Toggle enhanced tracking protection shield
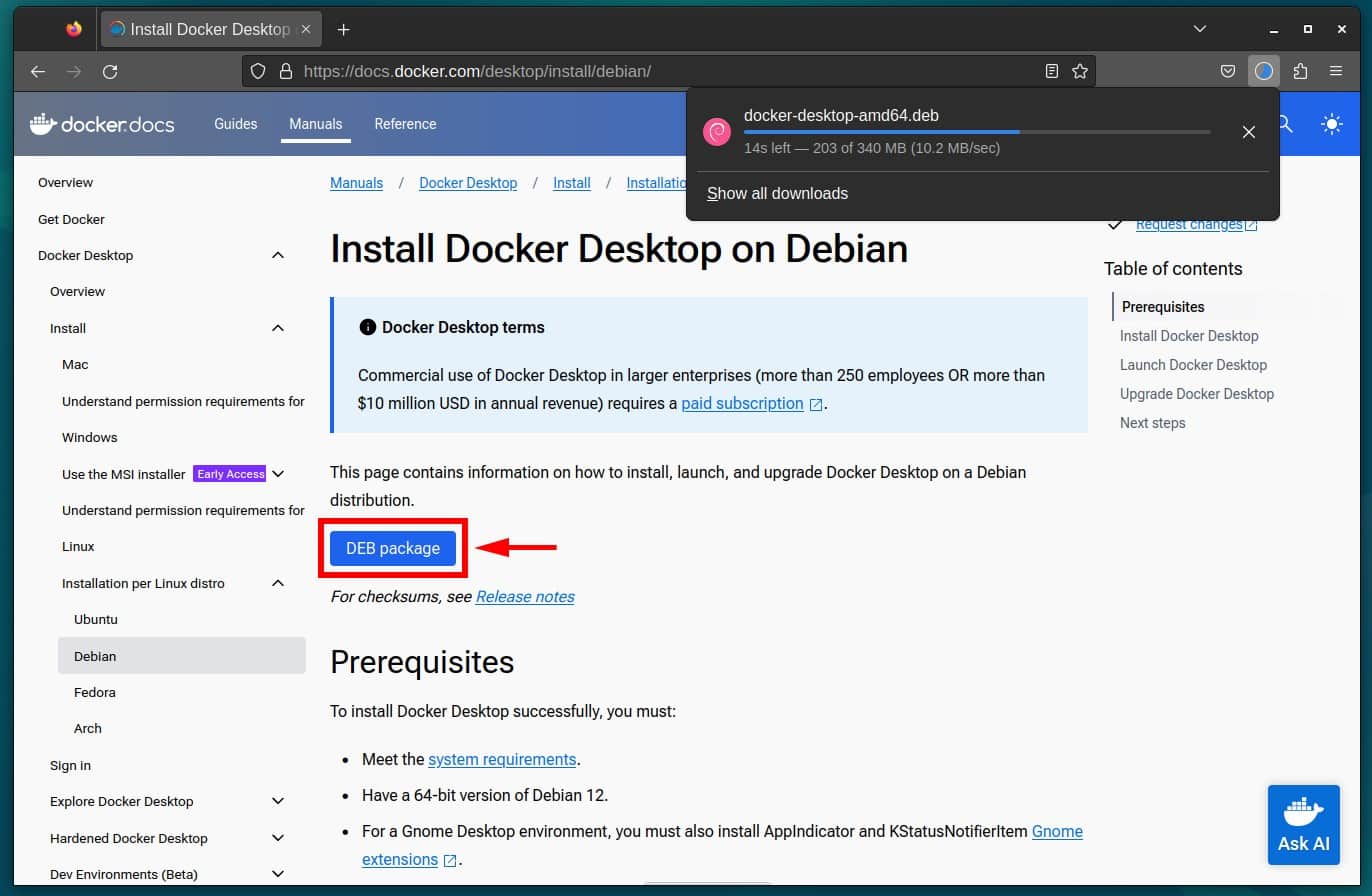 pos(259,71)
